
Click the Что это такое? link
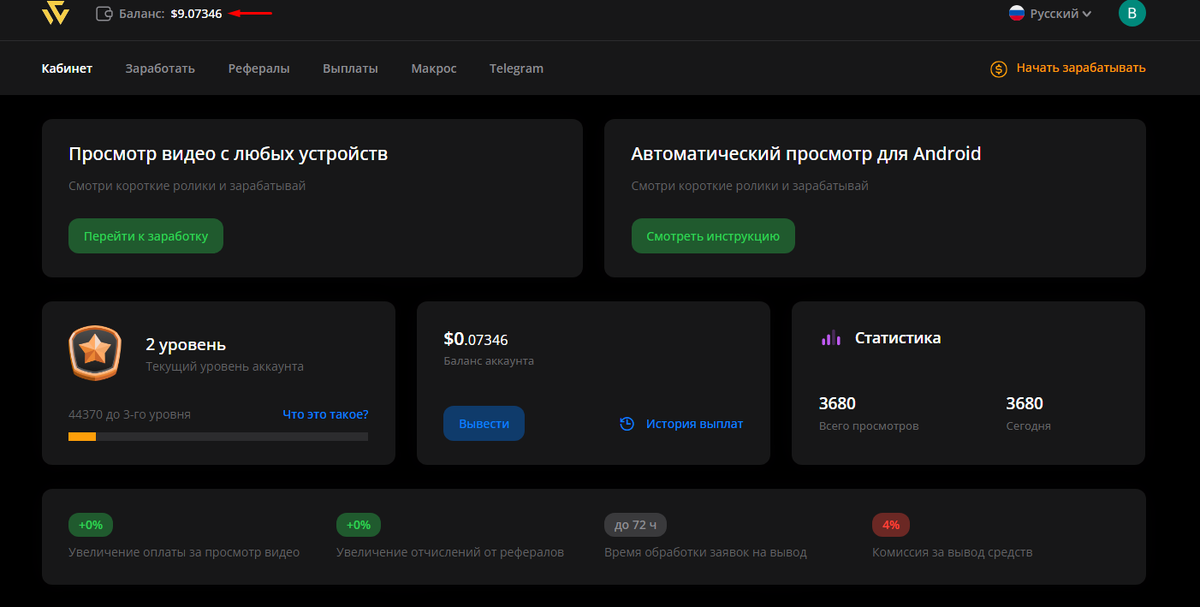pos(325,414)
